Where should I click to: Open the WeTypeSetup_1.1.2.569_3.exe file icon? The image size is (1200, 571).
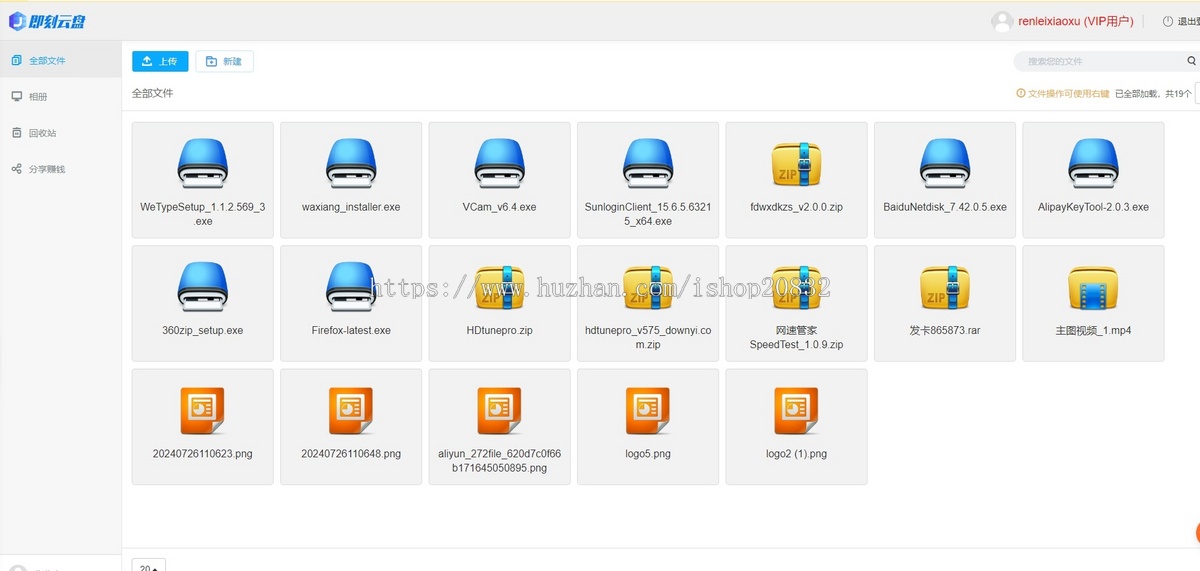tap(203, 163)
